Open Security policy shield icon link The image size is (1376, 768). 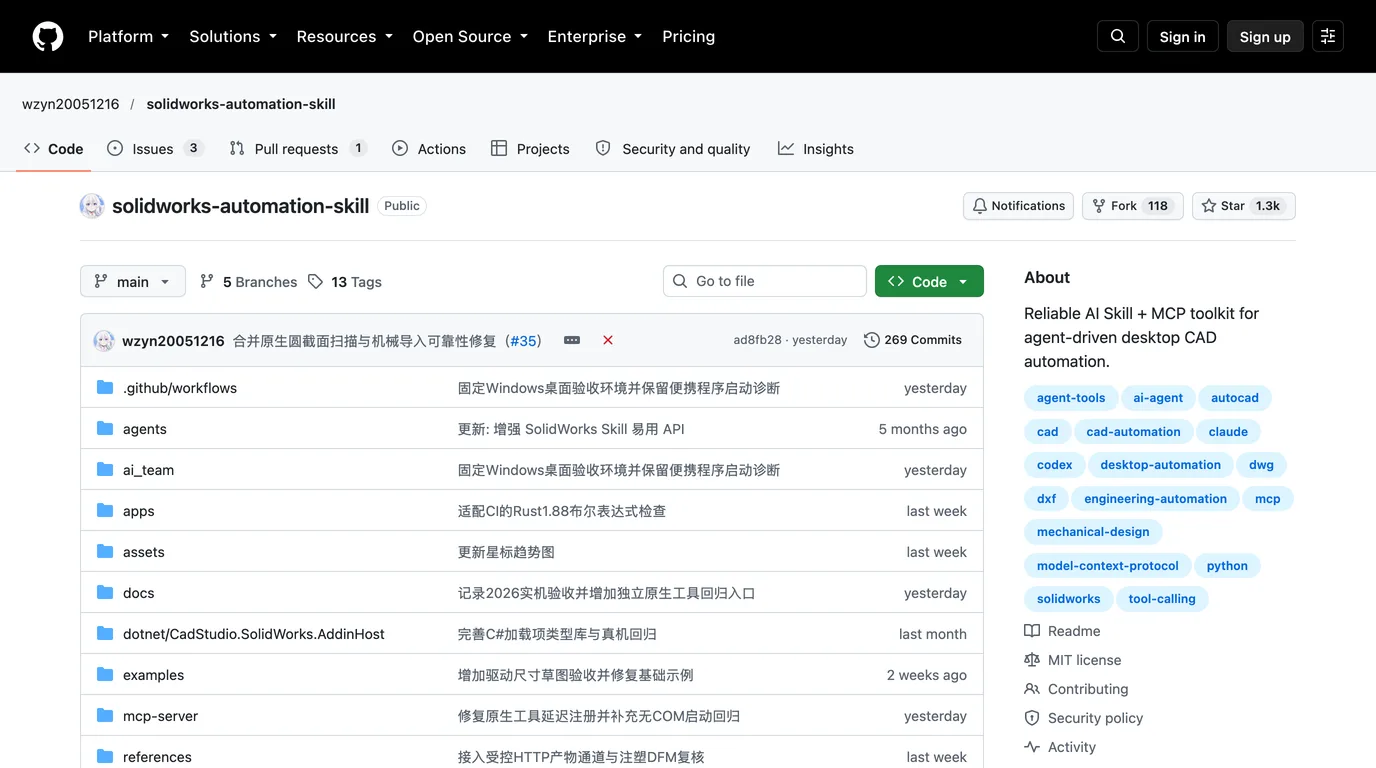(x=1084, y=718)
